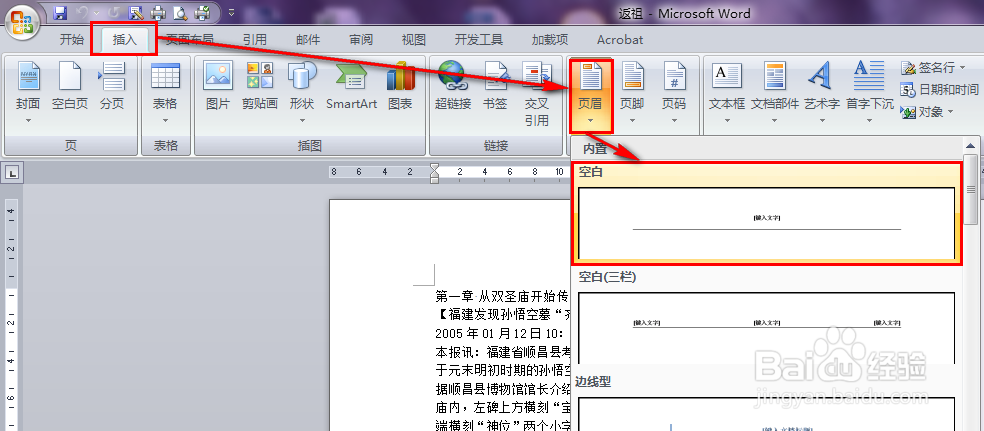984x431 pixels.
Task: Click the quick print icon
Action: click(x=158, y=12)
